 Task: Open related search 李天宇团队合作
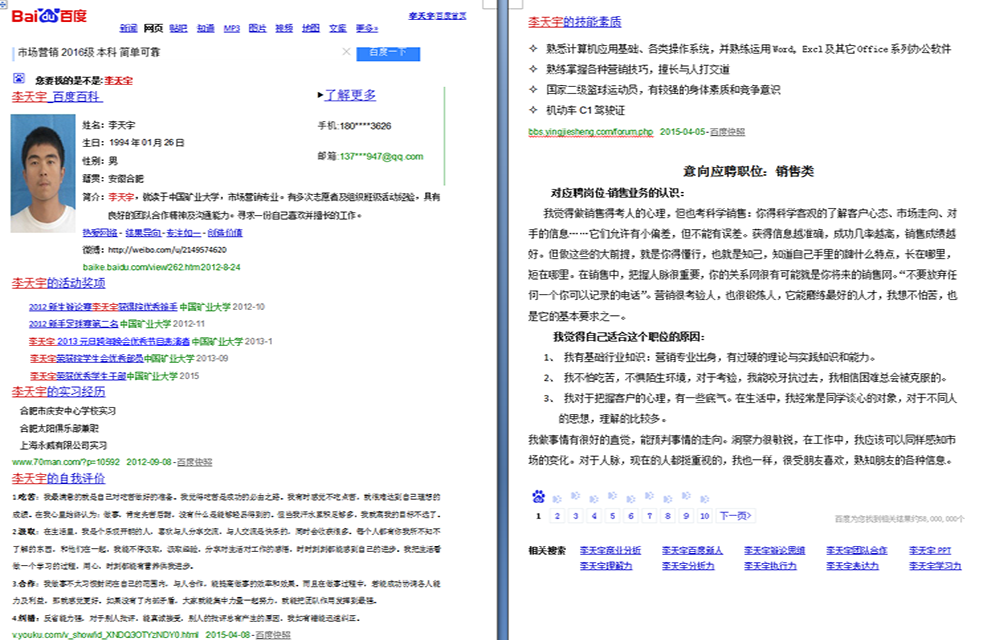coord(856,550)
